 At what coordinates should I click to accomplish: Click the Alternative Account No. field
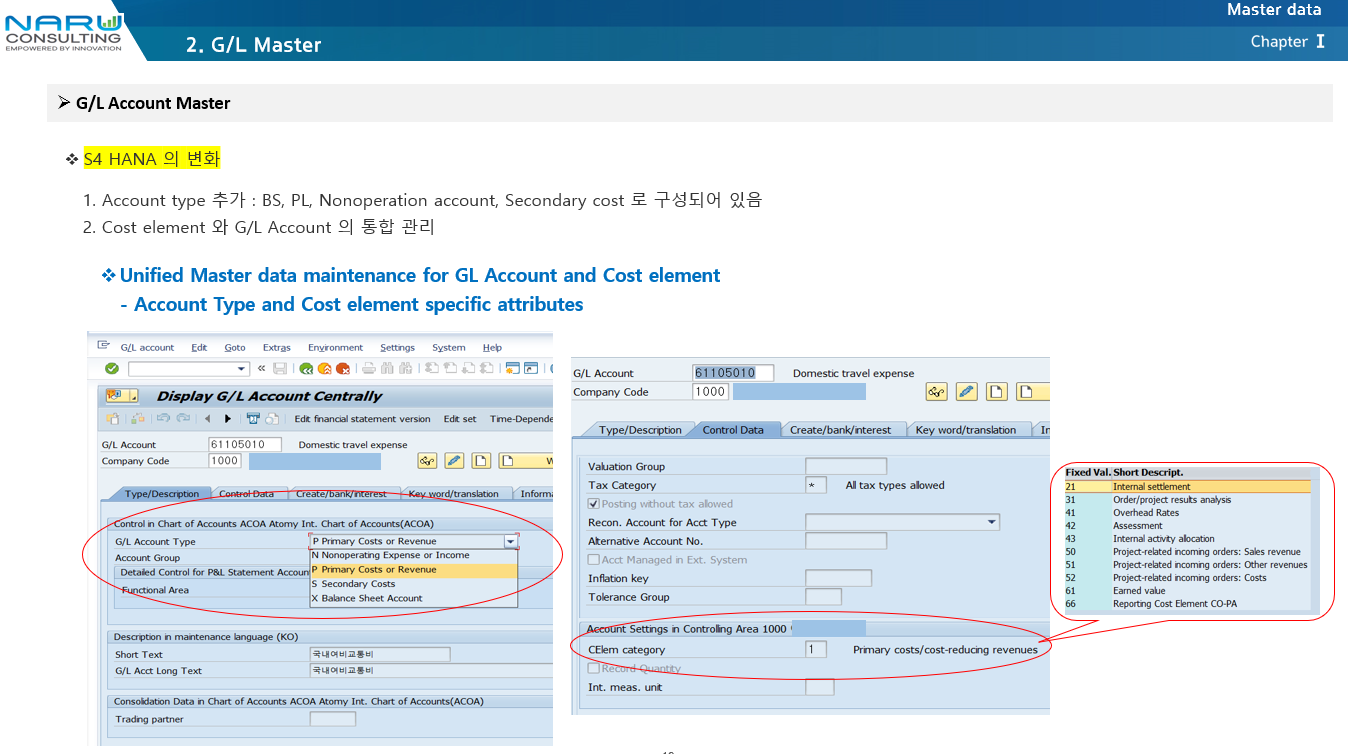[846, 541]
